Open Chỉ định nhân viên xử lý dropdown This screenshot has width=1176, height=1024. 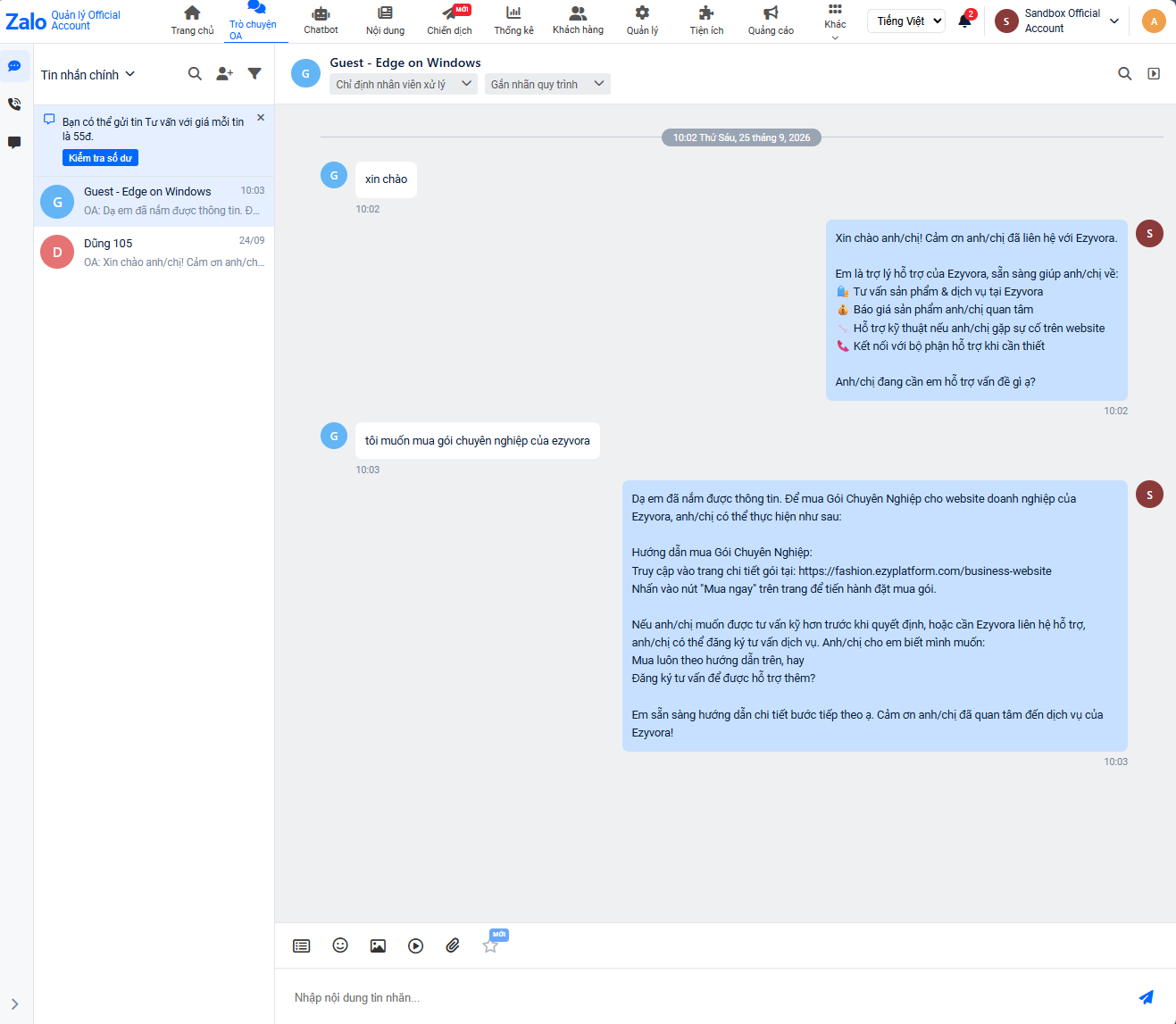coord(404,84)
